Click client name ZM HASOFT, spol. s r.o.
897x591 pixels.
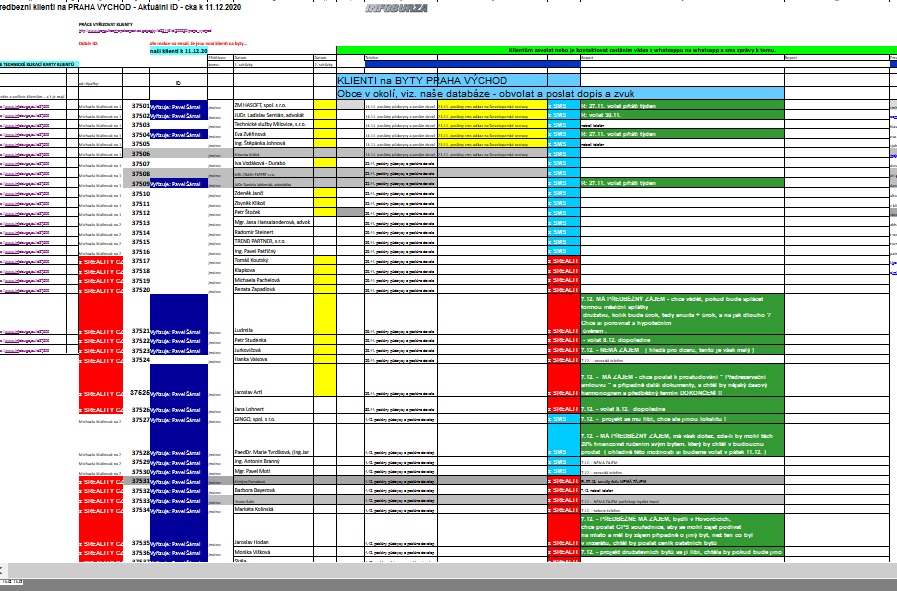click(x=260, y=105)
